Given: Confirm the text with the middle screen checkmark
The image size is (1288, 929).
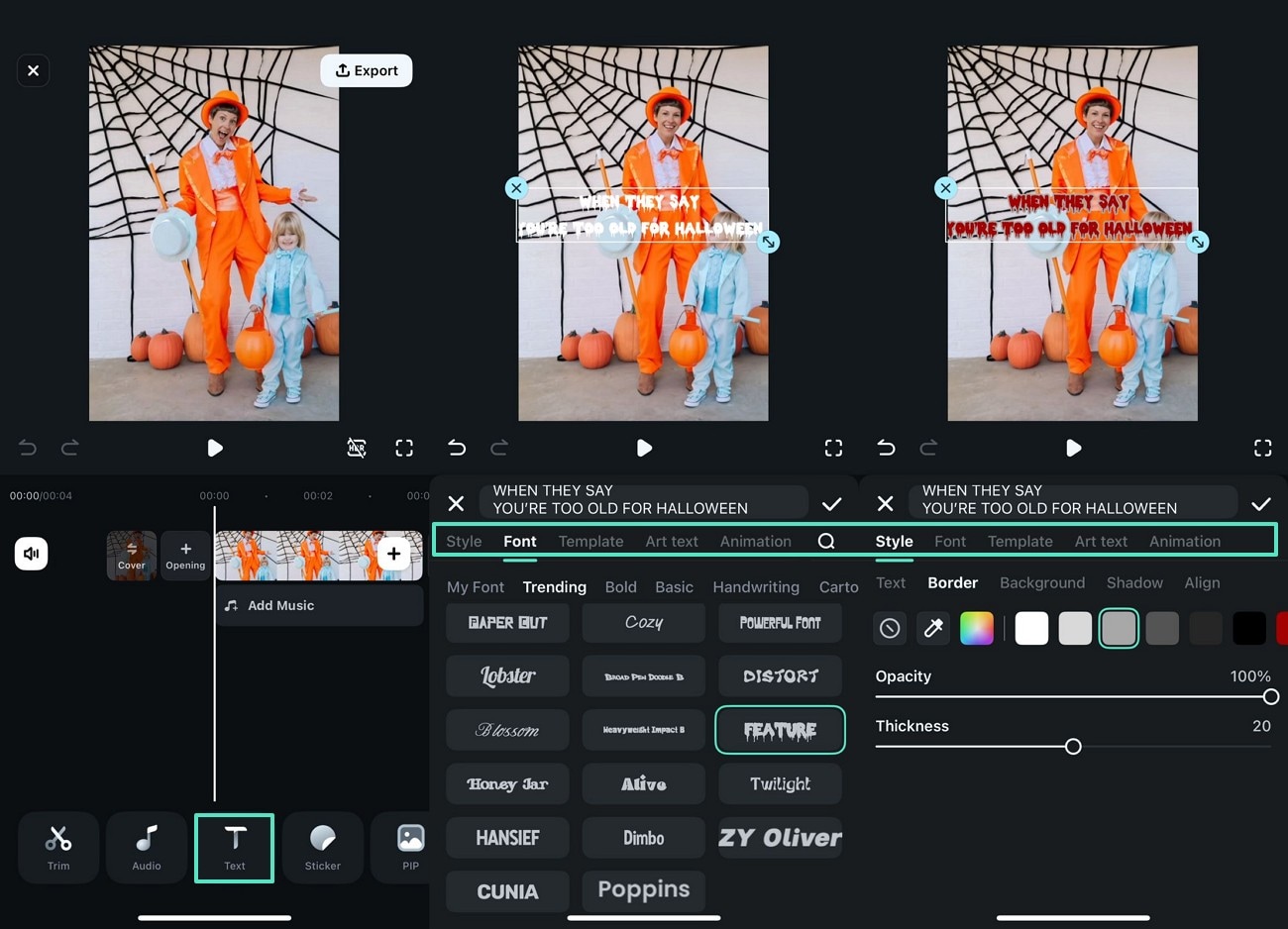Looking at the screenshot, I should (832, 503).
